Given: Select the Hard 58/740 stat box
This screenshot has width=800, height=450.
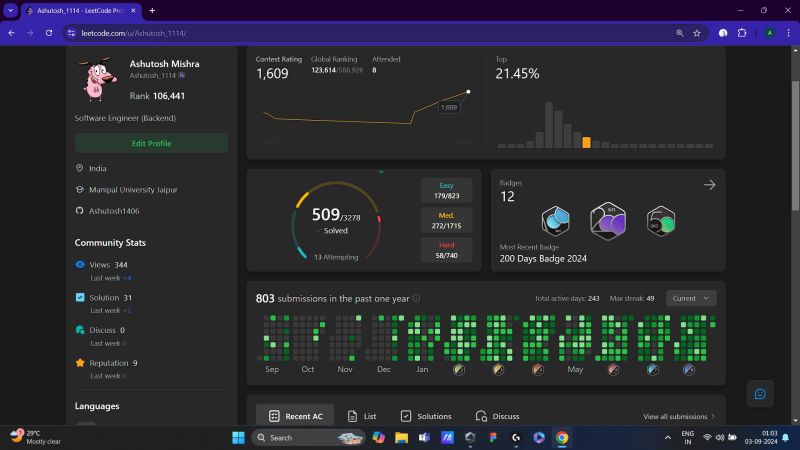Looking at the screenshot, I should [x=446, y=250].
